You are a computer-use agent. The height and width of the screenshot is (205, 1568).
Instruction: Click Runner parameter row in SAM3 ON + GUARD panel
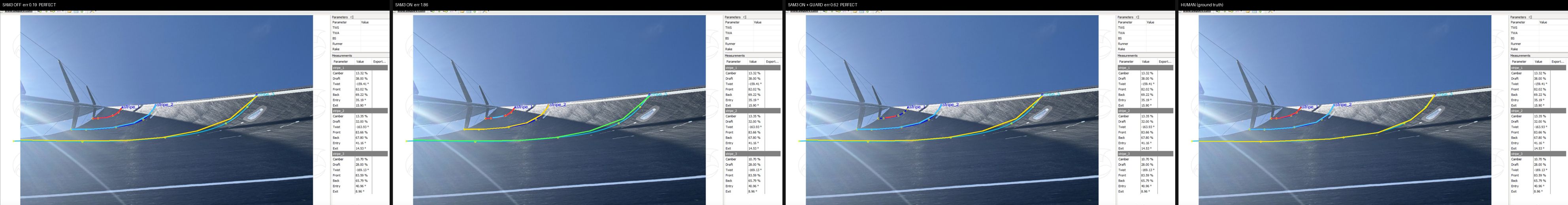tap(1146, 44)
